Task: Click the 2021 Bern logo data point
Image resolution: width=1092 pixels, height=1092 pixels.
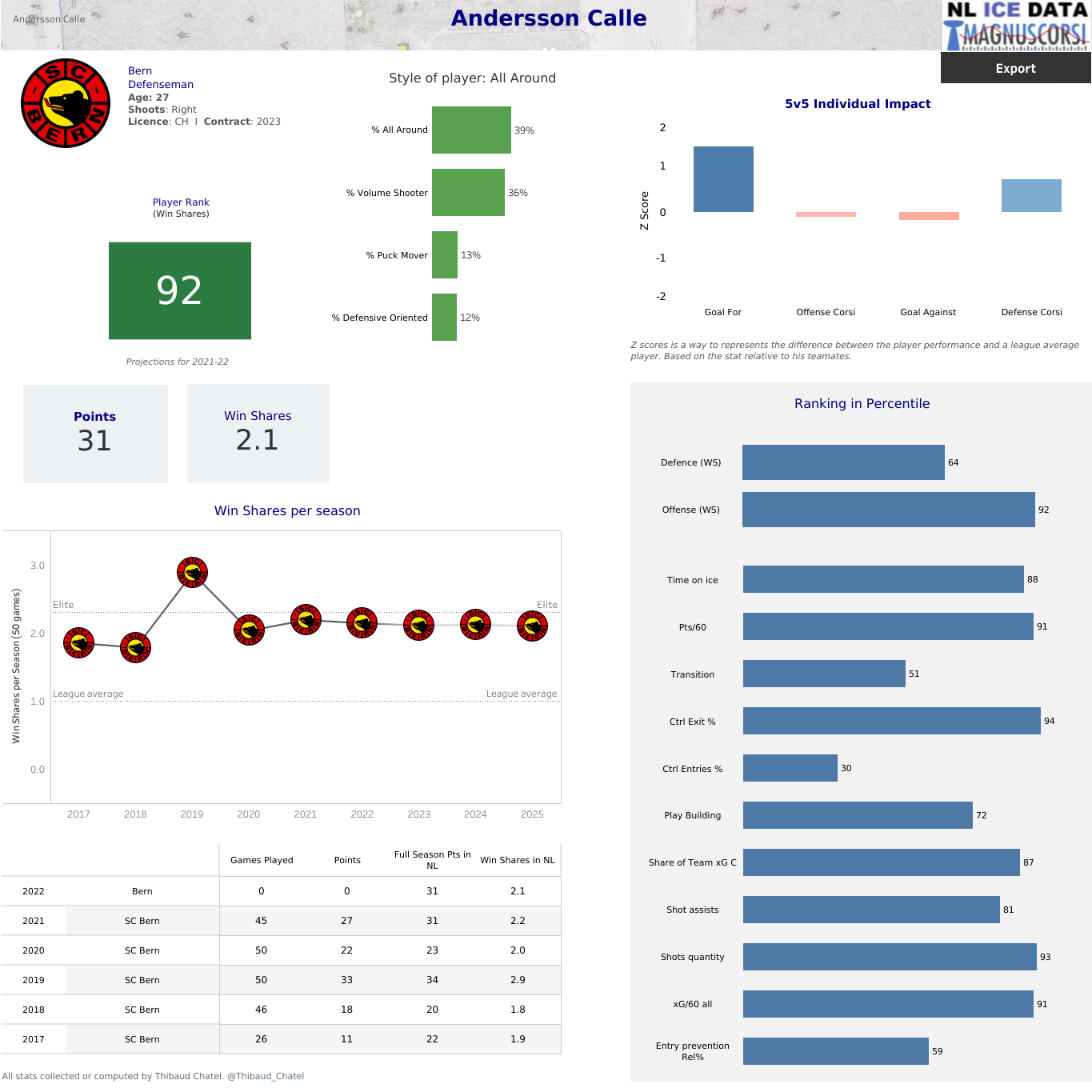Action: (306, 620)
